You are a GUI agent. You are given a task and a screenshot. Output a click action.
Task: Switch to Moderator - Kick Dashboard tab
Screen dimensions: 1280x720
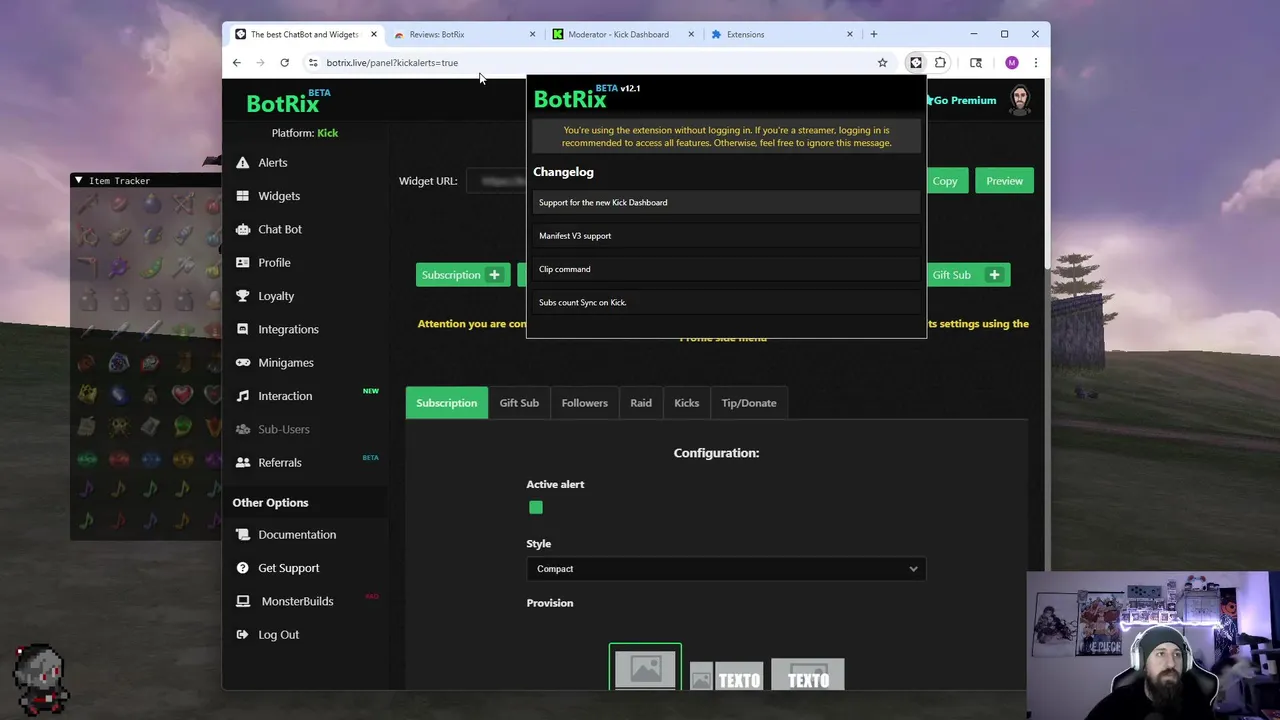[x=623, y=34]
